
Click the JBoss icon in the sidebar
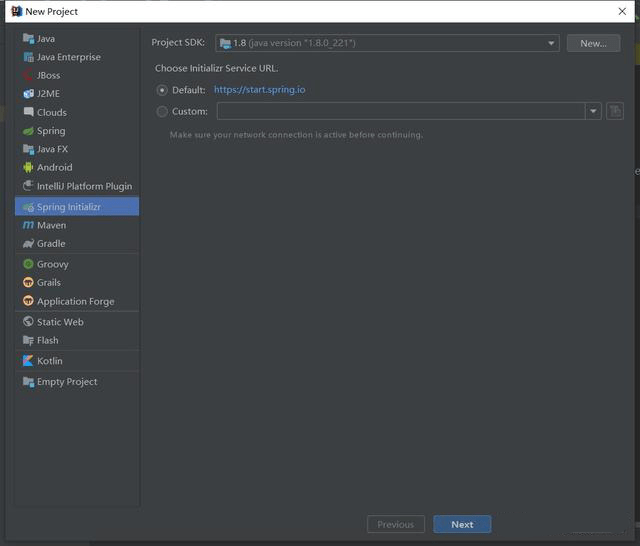[x=28, y=75]
